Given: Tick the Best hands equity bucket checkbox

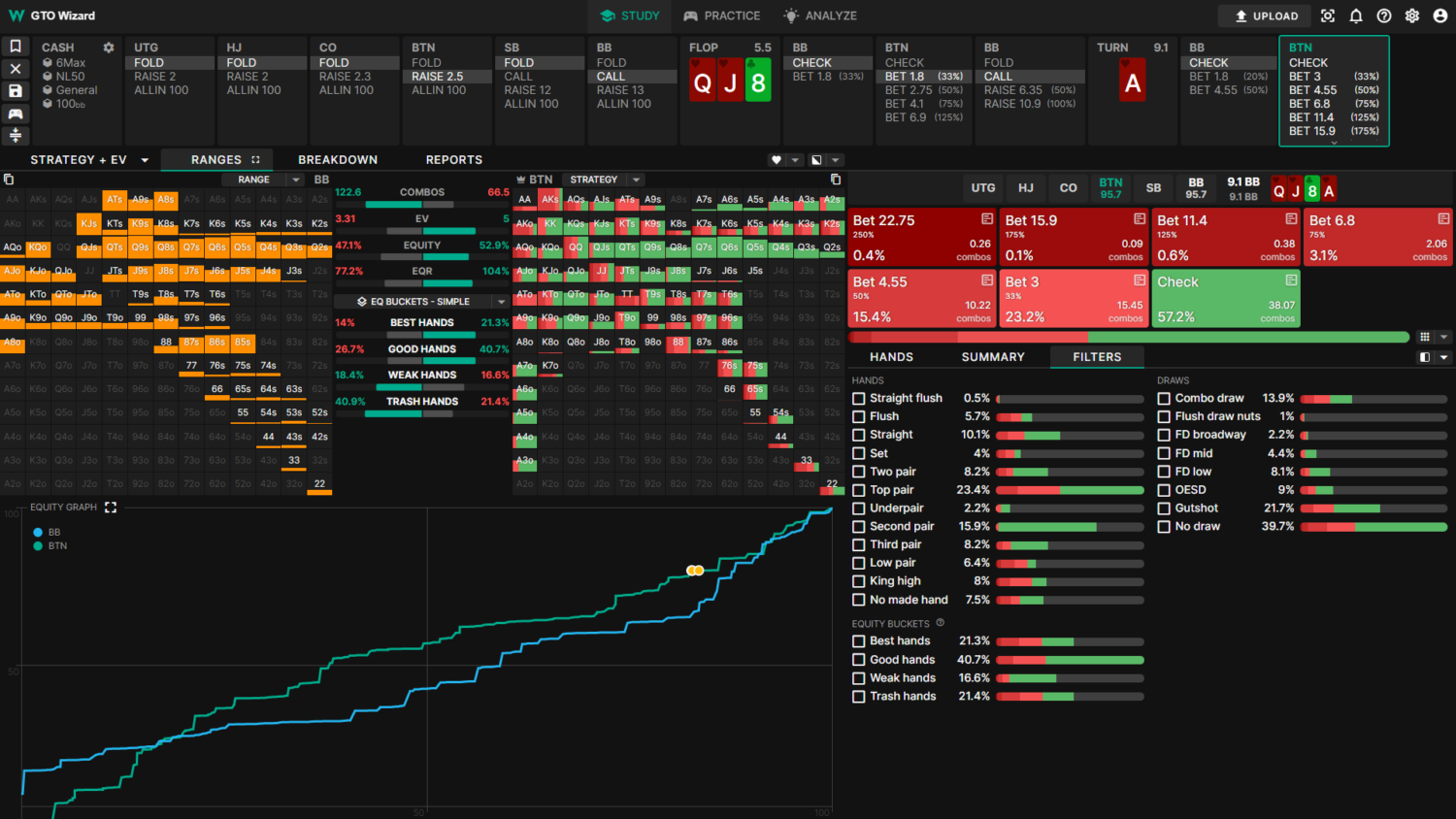Looking at the screenshot, I should click(859, 641).
